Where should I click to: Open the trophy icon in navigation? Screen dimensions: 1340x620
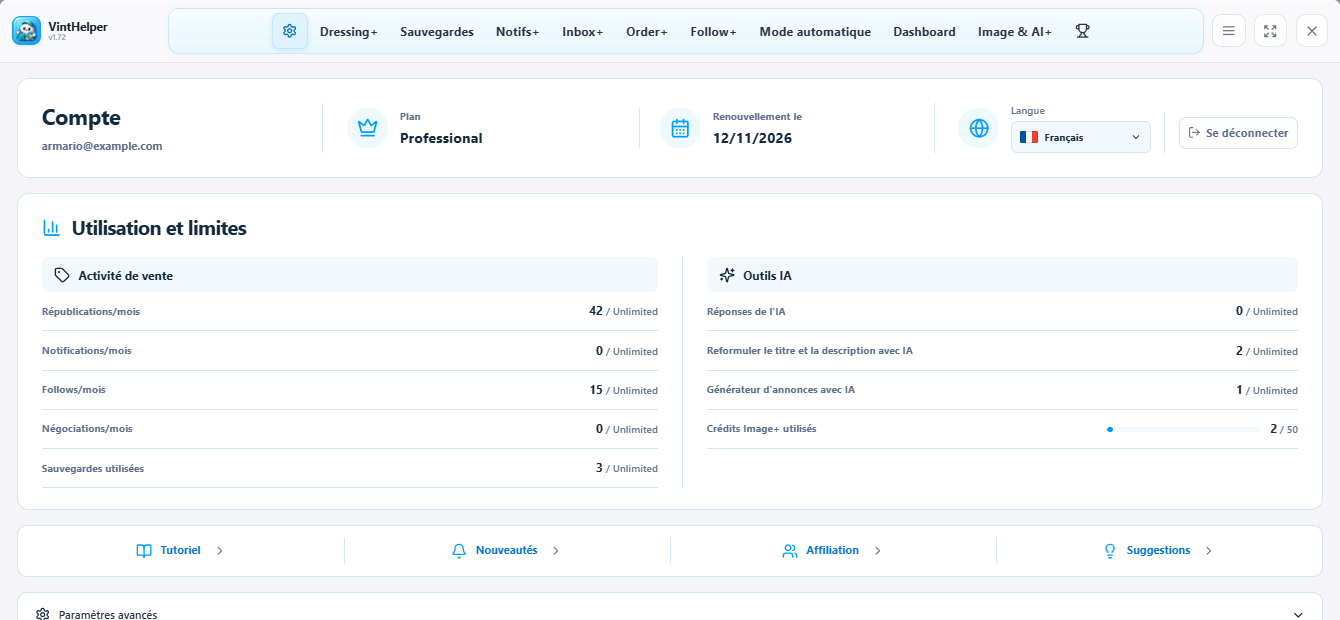pyautogui.click(x=1082, y=31)
